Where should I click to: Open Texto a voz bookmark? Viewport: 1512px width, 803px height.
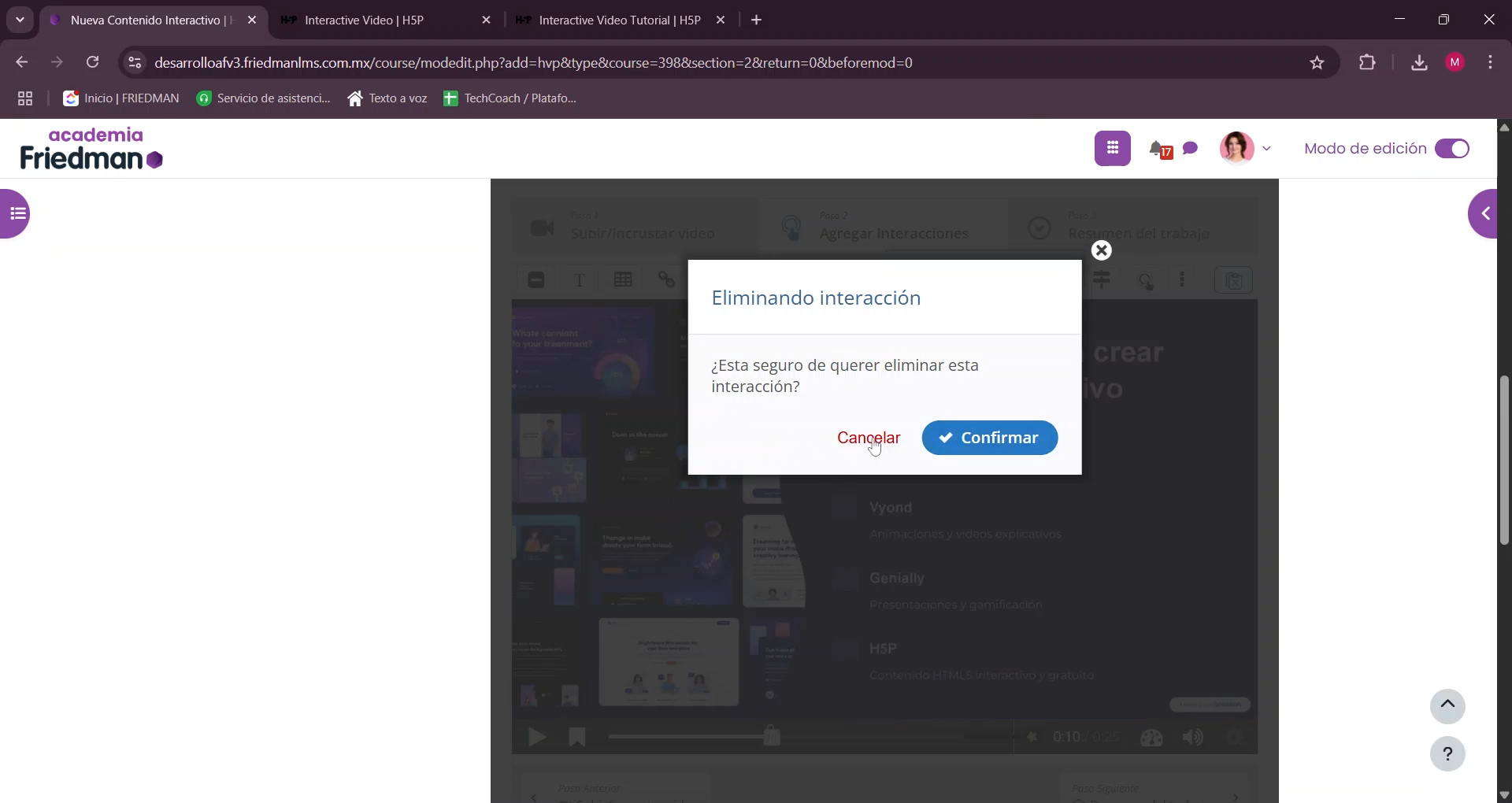pyautogui.click(x=387, y=98)
